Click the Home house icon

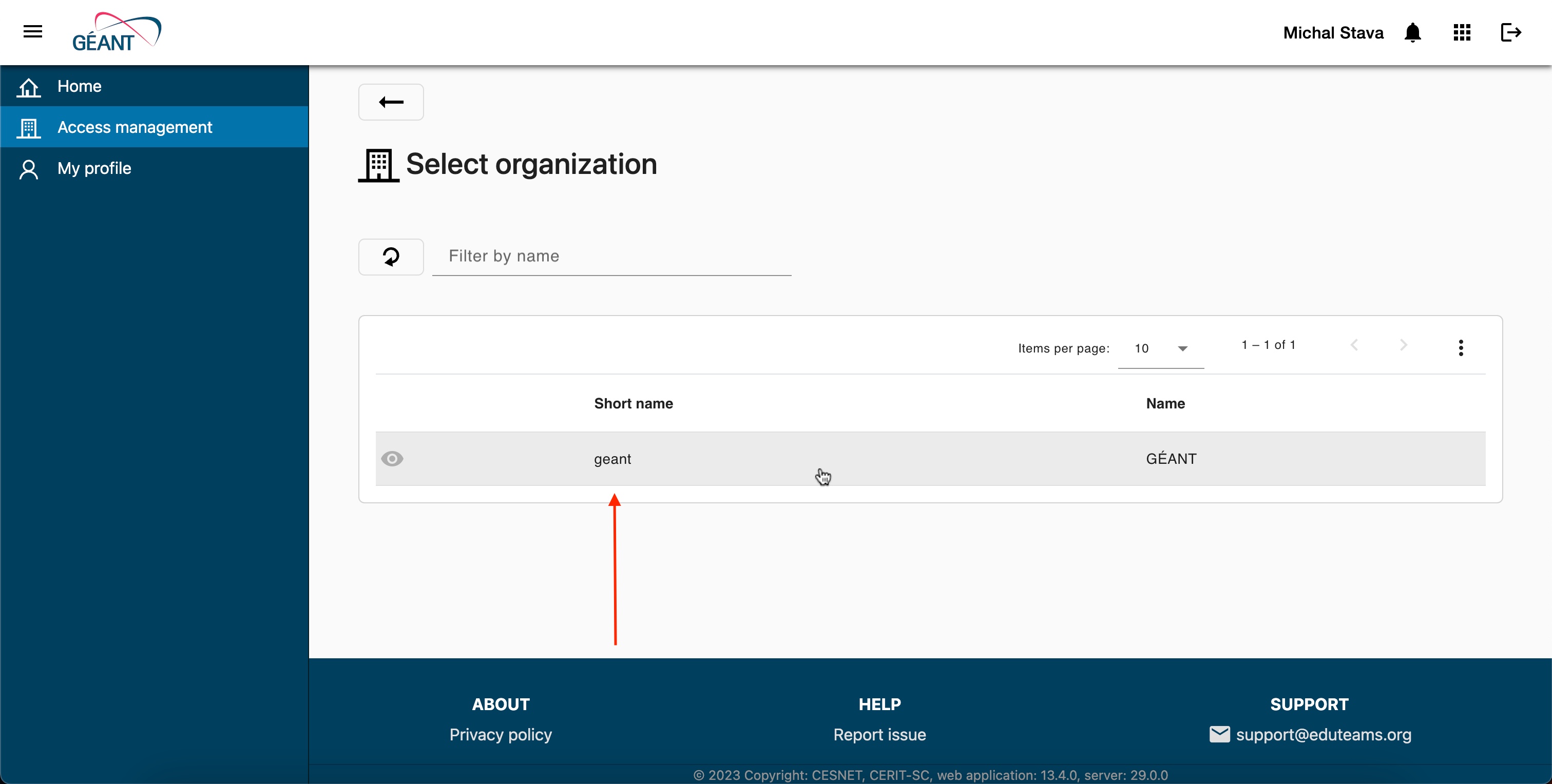28,87
